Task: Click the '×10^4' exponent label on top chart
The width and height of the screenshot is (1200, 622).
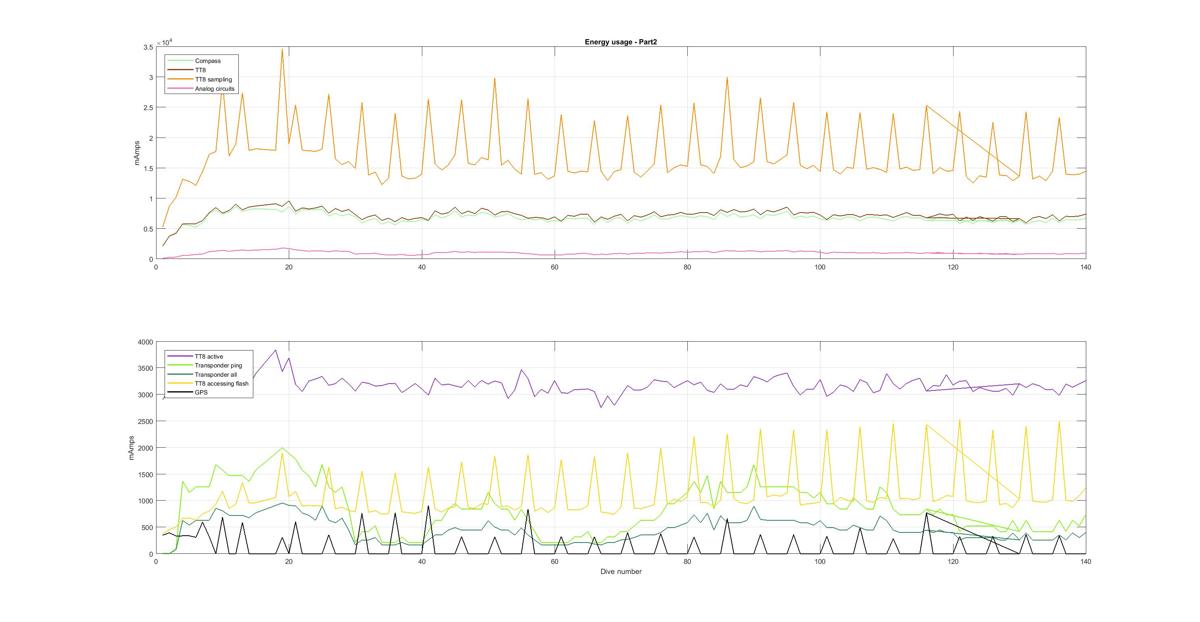Action: [165, 41]
